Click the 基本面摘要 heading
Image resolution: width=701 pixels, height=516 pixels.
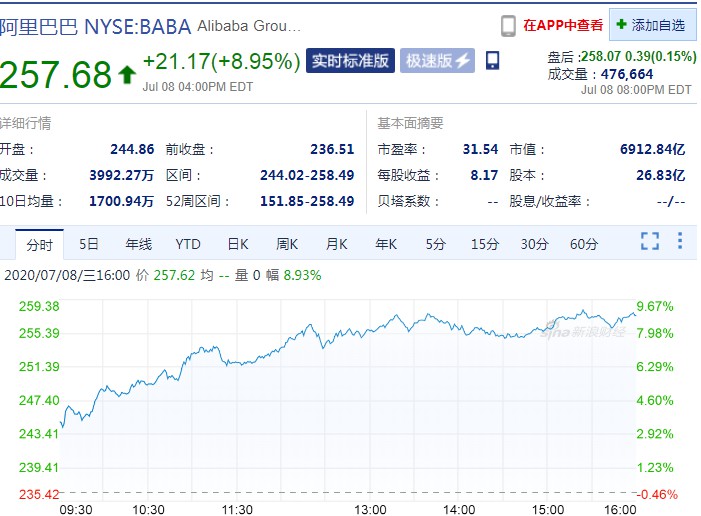(x=410, y=123)
